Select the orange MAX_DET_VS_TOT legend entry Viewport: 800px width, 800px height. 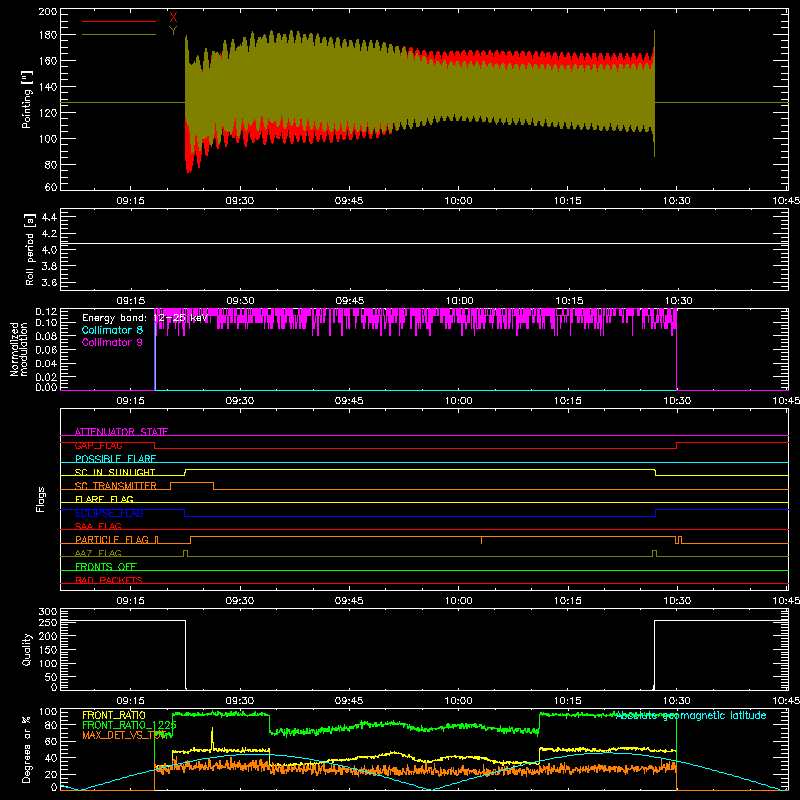(124, 735)
